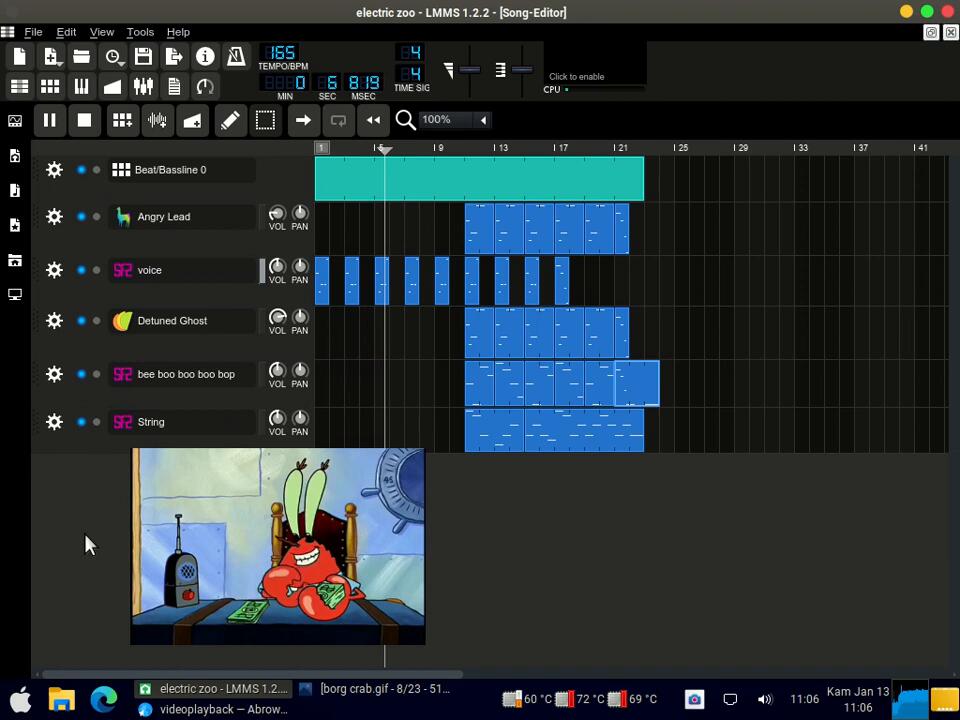Viewport: 960px width, 720px height.
Task: Toggle the metronome
Action: coord(236,57)
